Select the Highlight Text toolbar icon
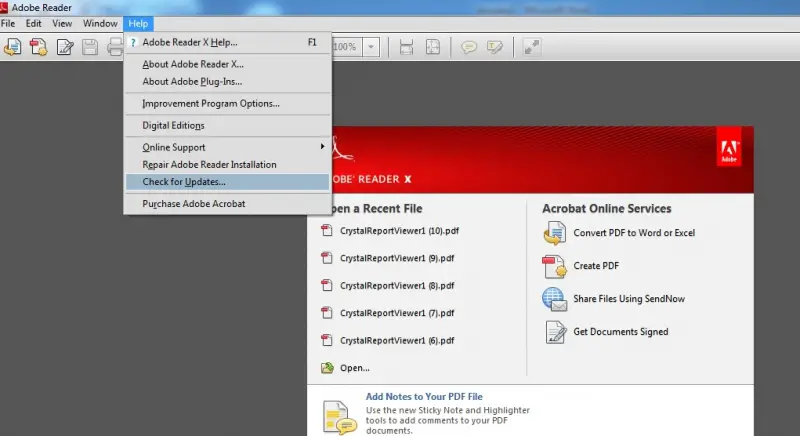 pos(494,47)
